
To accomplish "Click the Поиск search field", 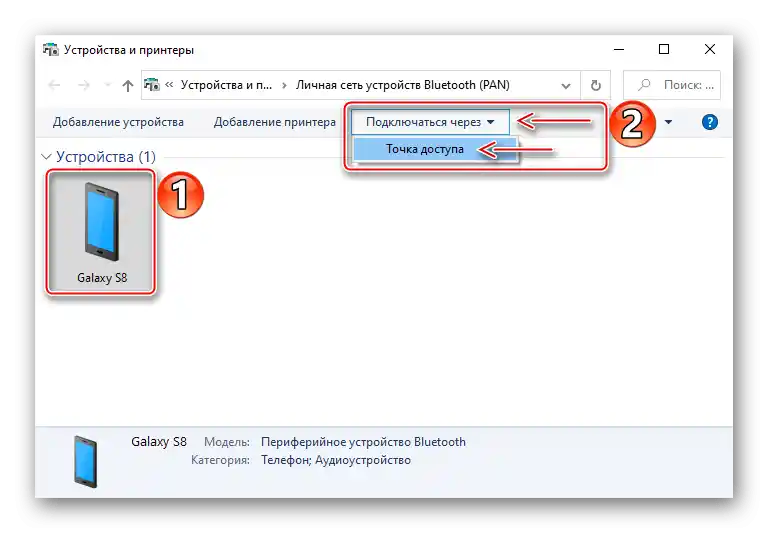I will coord(672,85).
